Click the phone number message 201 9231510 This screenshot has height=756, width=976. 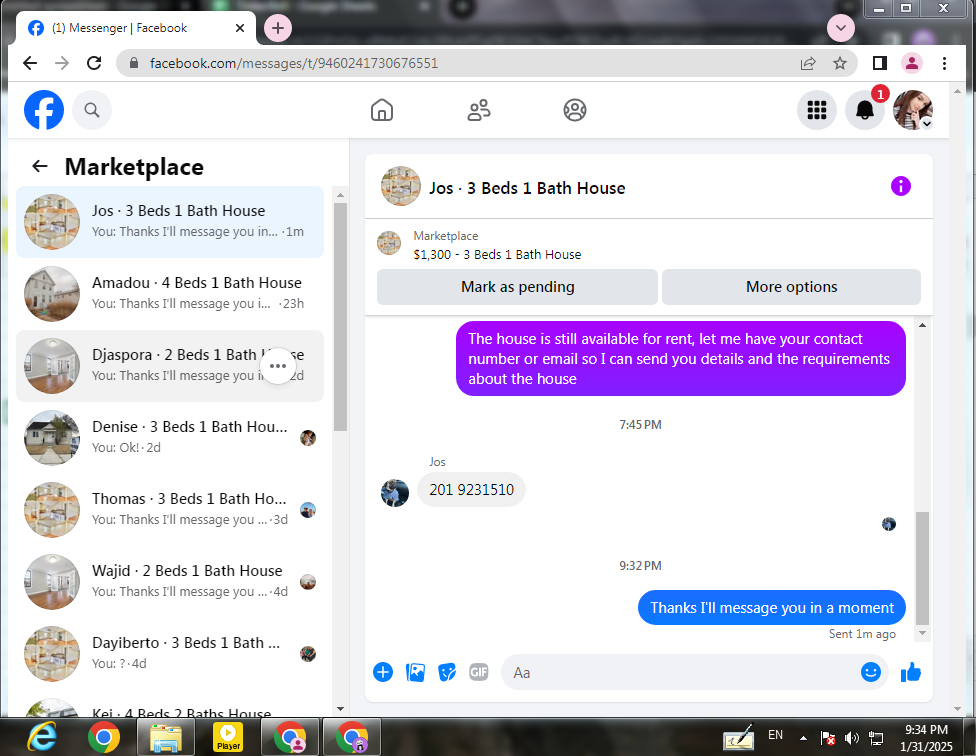pyautogui.click(x=471, y=490)
